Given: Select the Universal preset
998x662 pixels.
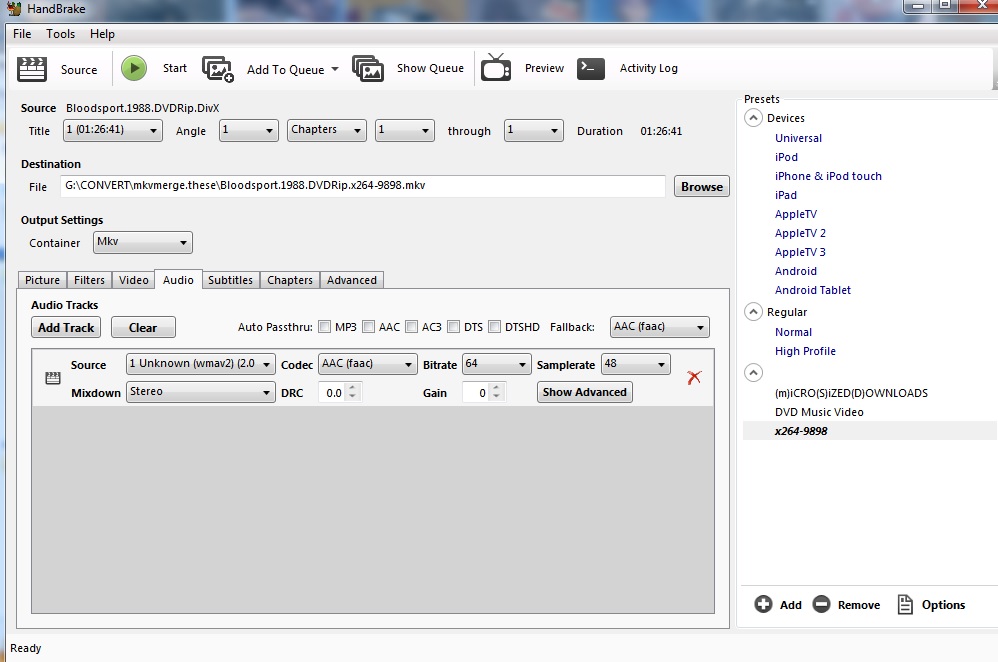Looking at the screenshot, I should (x=798, y=138).
